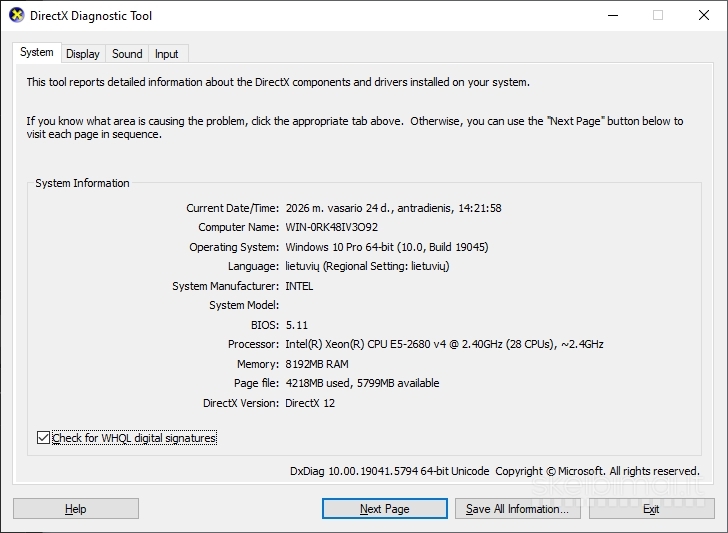Uncheck Check for WHQL digital signatures
Viewport: 728px width, 533px height.
43,438
